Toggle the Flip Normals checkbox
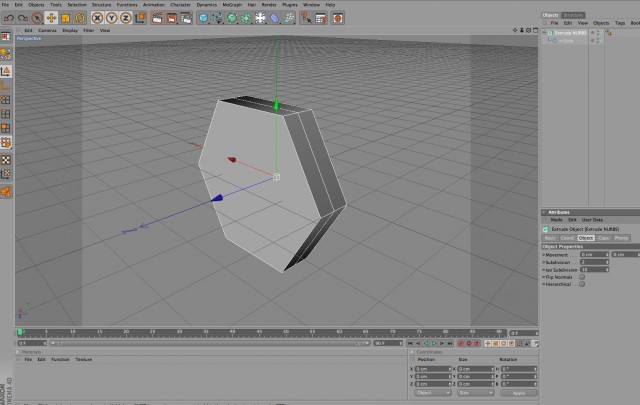The image size is (640, 405). (582, 277)
